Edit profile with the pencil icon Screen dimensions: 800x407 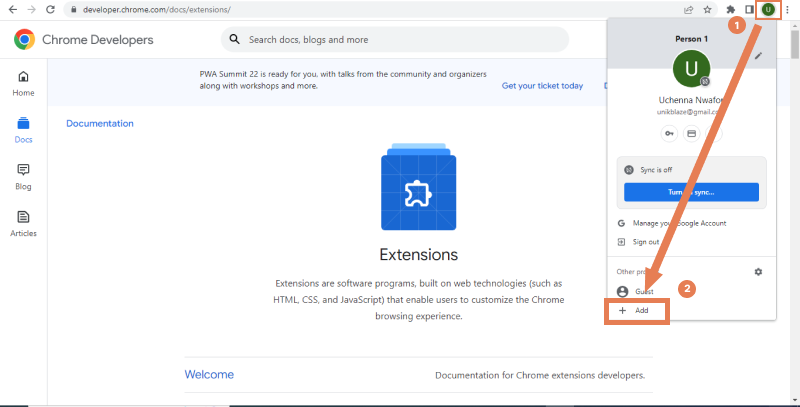click(x=759, y=56)
